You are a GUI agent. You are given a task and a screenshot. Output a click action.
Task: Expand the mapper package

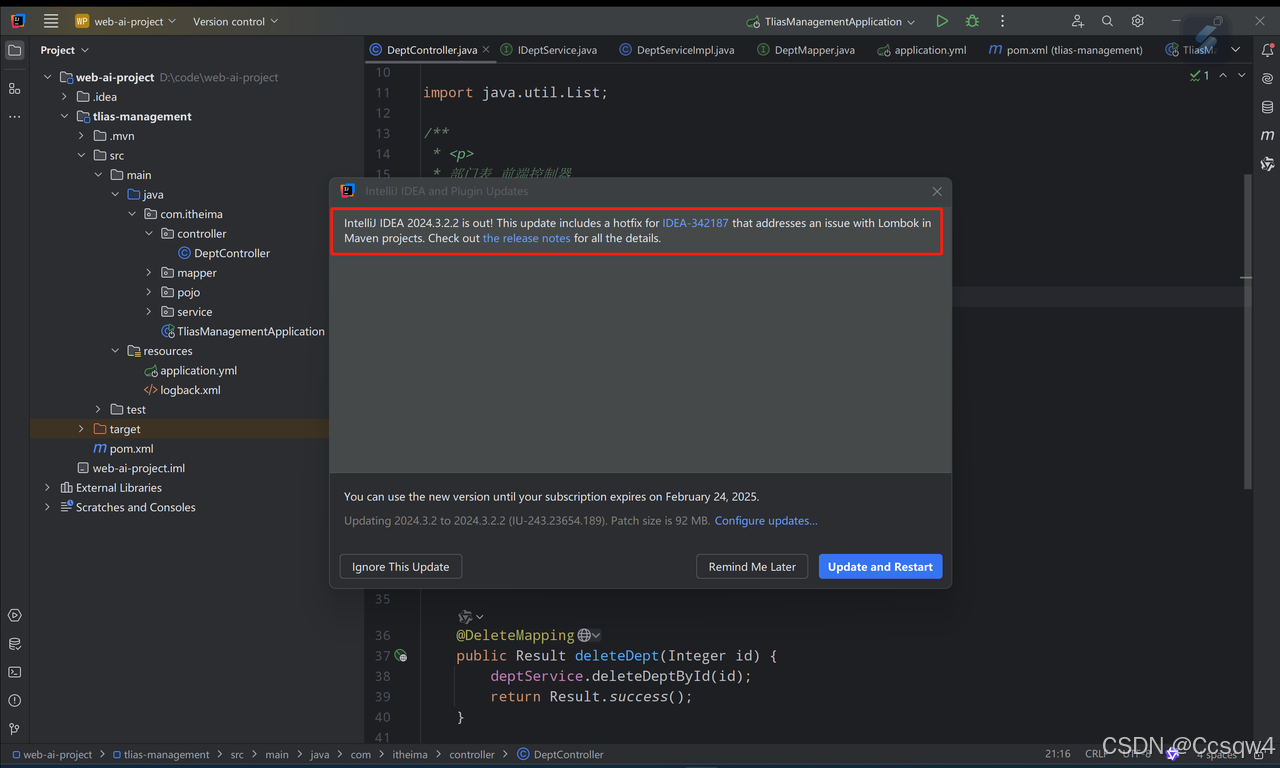149,273
